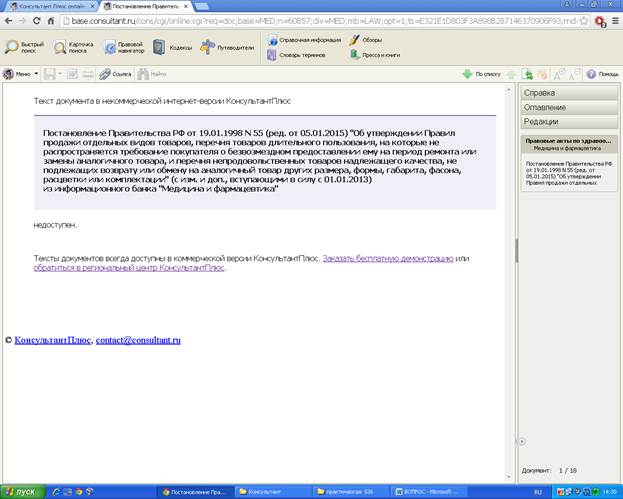
Task: Bookmark page with the star icon
Action: (584, 21)
